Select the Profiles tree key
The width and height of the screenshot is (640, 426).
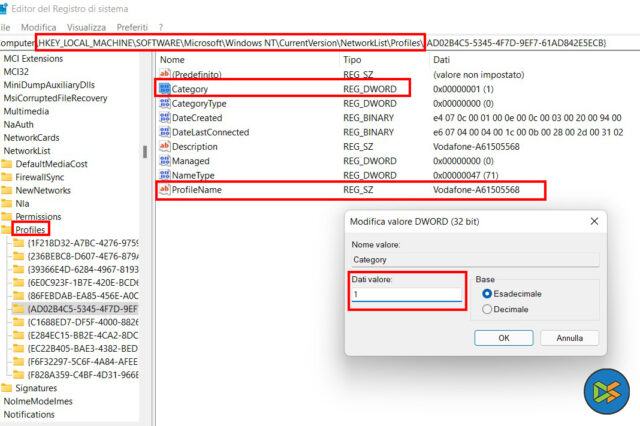coord(30,229)
